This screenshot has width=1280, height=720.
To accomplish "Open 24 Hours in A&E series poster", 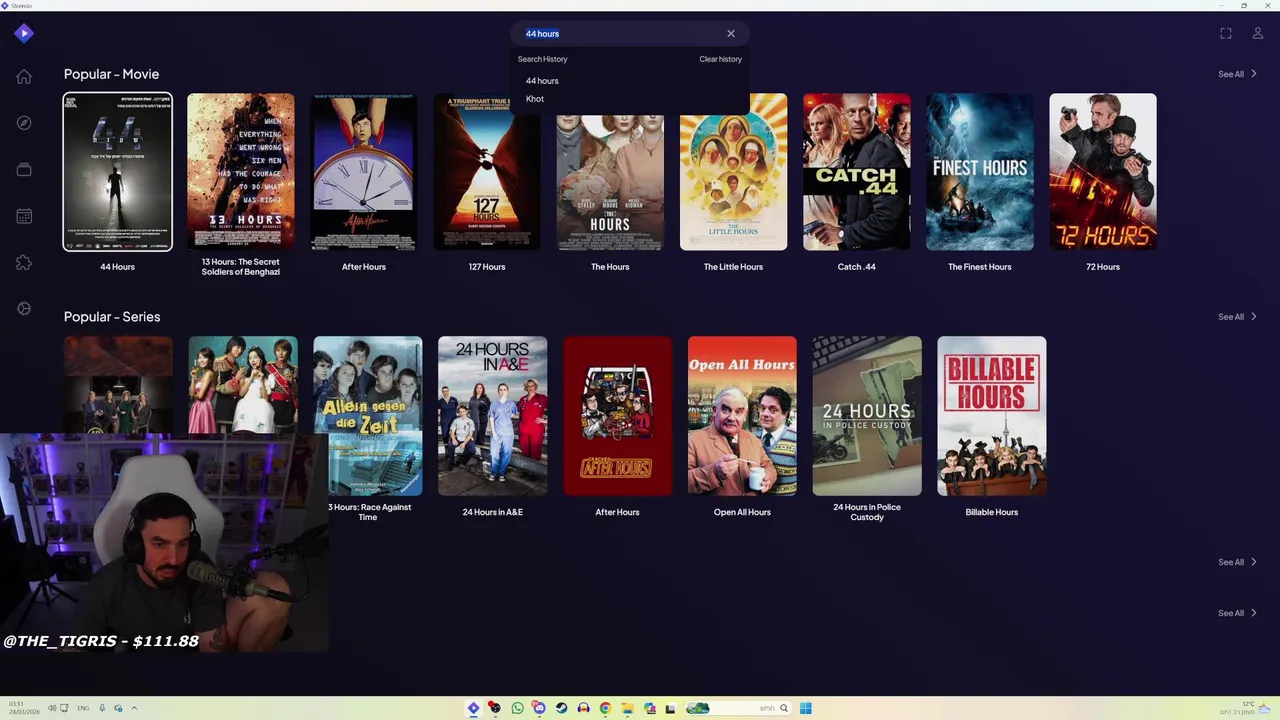I will click(492, 416).
